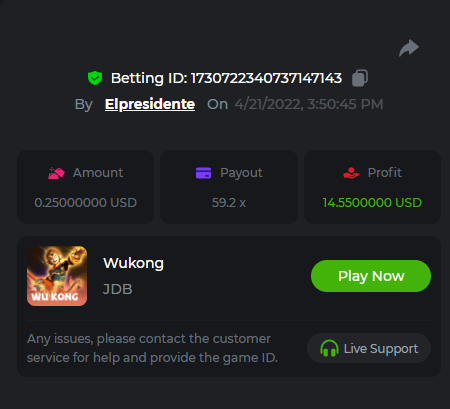The height and width of the screenshot is (409, 450).
Task: Copy the Betting ID with copy icon
Action: coord(360,78)
